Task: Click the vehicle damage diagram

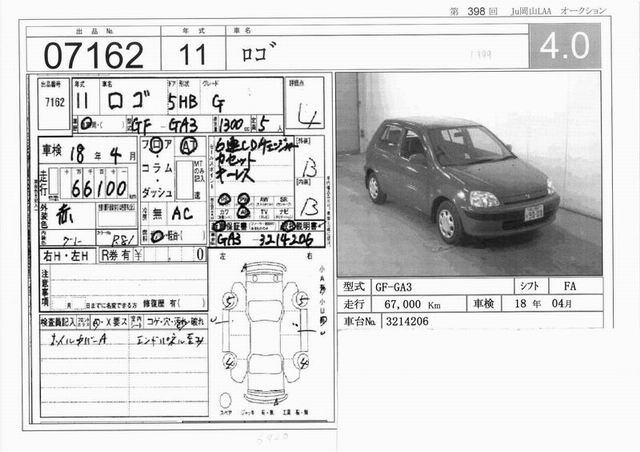Action: tap(265, 333)
